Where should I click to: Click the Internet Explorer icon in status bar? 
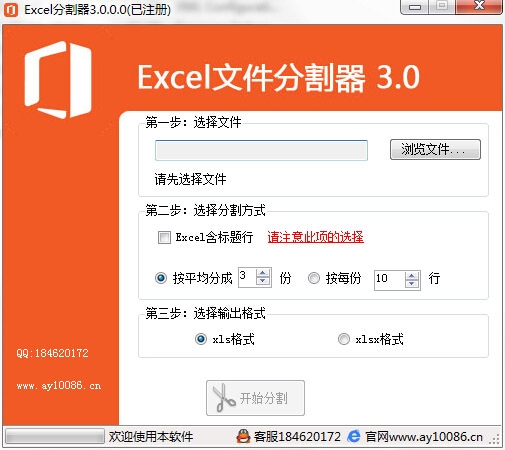tap(354, 436)
